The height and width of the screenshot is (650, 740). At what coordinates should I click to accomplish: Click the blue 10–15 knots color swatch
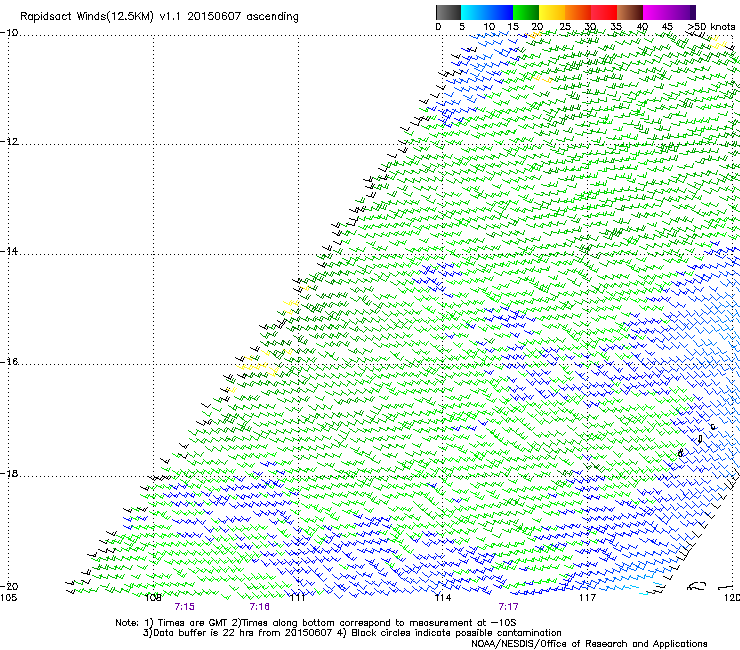pyautogui.click(x=500, y=12)
